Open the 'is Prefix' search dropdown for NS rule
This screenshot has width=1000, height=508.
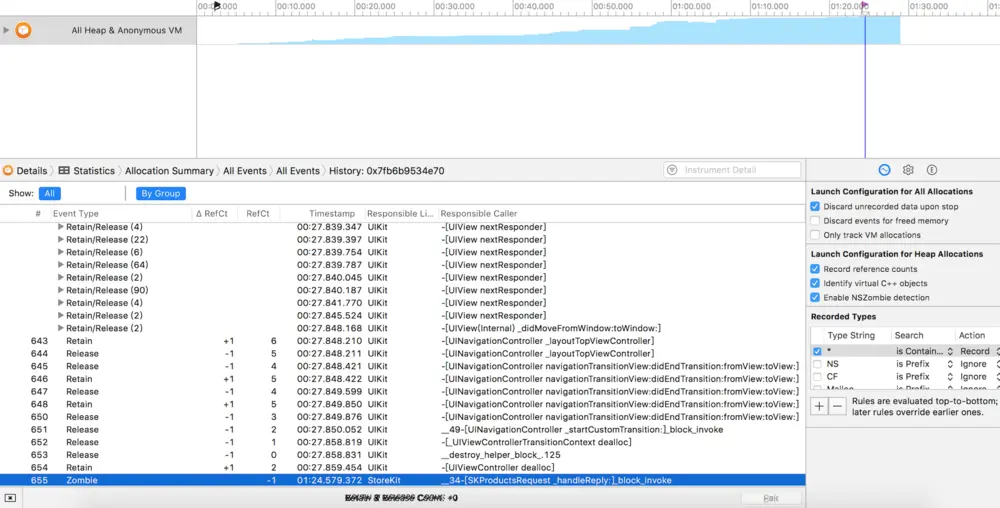pos(924,364)
